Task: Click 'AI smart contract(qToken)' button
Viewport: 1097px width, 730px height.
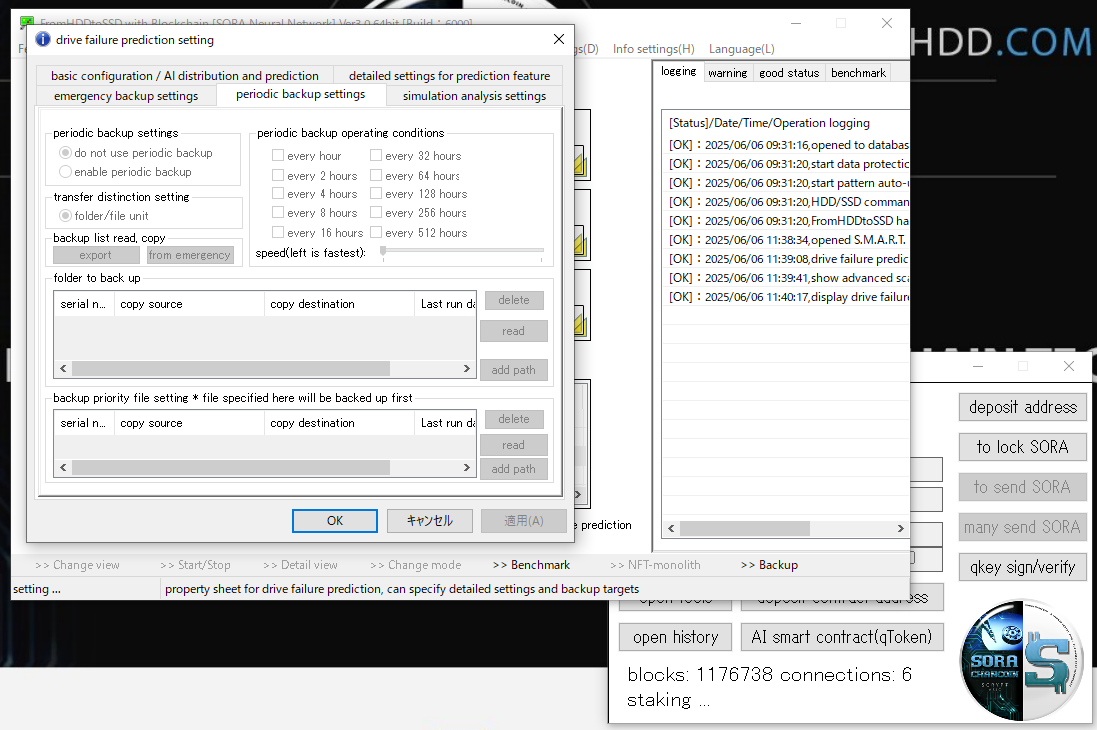Action: click(842, 637)
